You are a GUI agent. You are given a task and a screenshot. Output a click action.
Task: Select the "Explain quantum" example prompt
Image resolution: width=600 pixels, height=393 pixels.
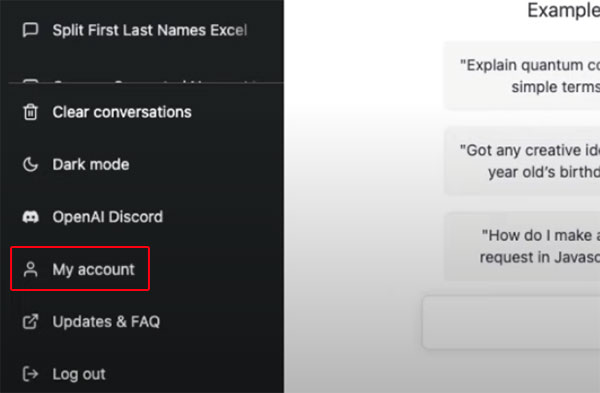(x=522, y=76)
